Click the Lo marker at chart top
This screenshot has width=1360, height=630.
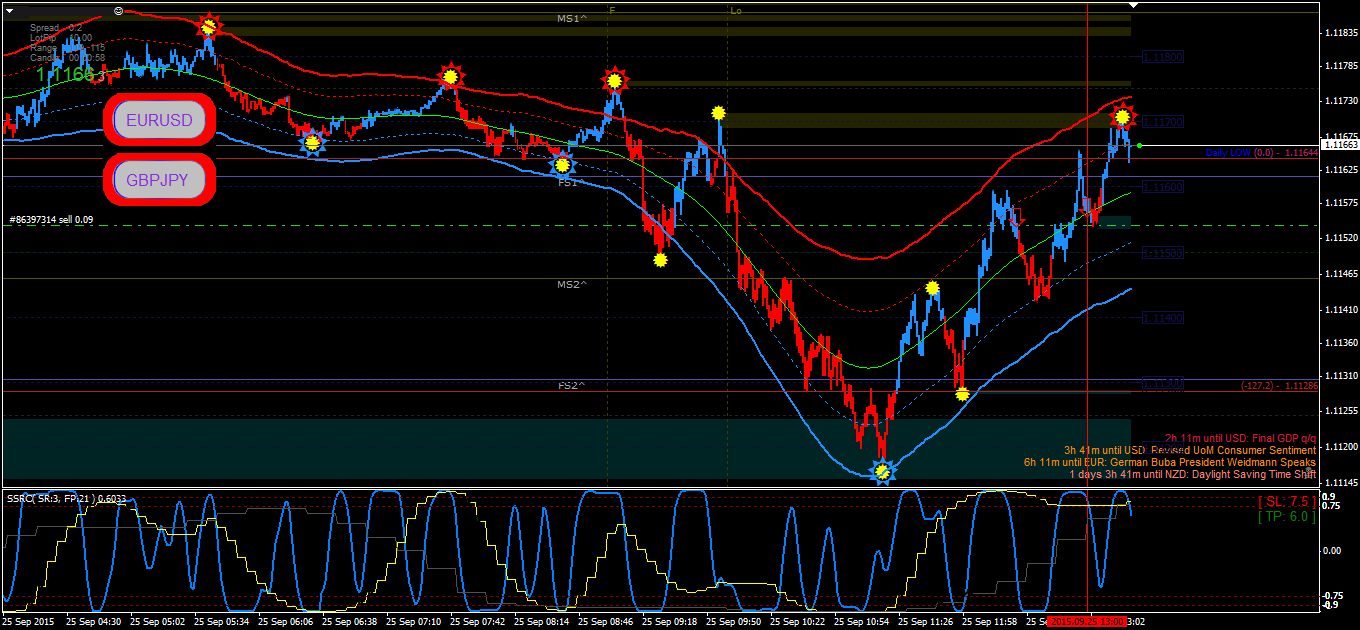pos(736,10)
